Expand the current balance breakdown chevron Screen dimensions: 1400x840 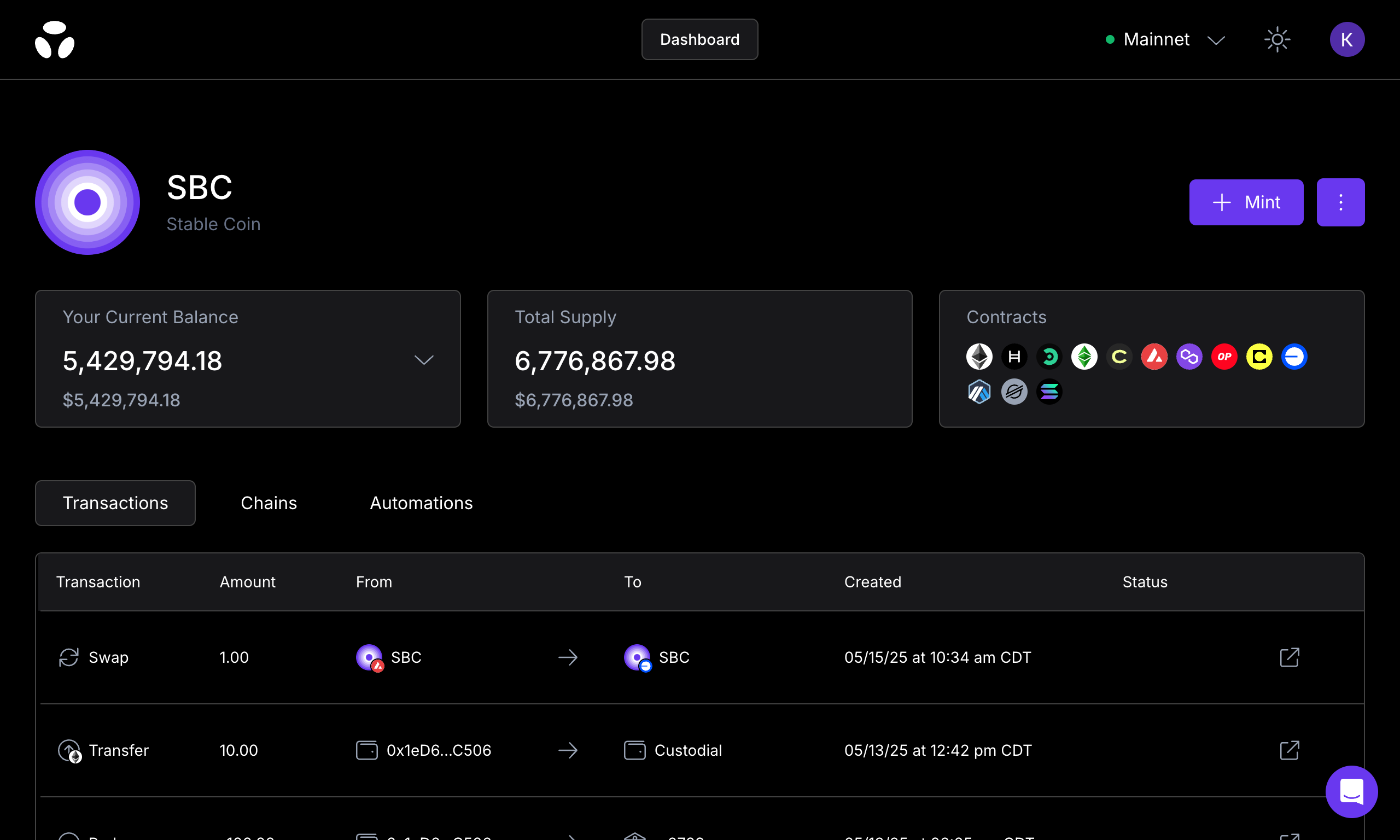[424, 360]
